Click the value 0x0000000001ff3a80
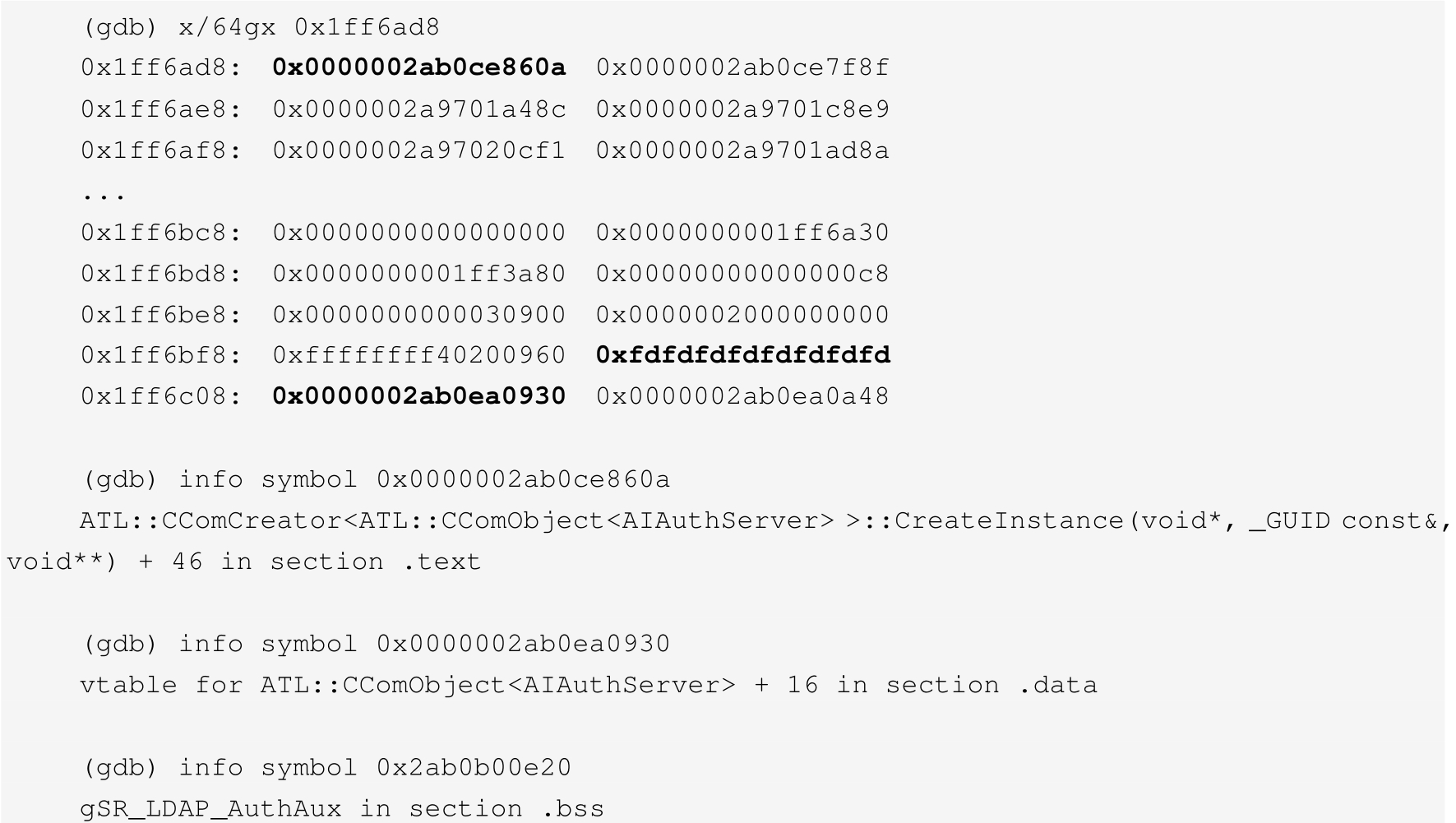Image resolution: width=1456 pixels, height=823 pixels. 418,274
